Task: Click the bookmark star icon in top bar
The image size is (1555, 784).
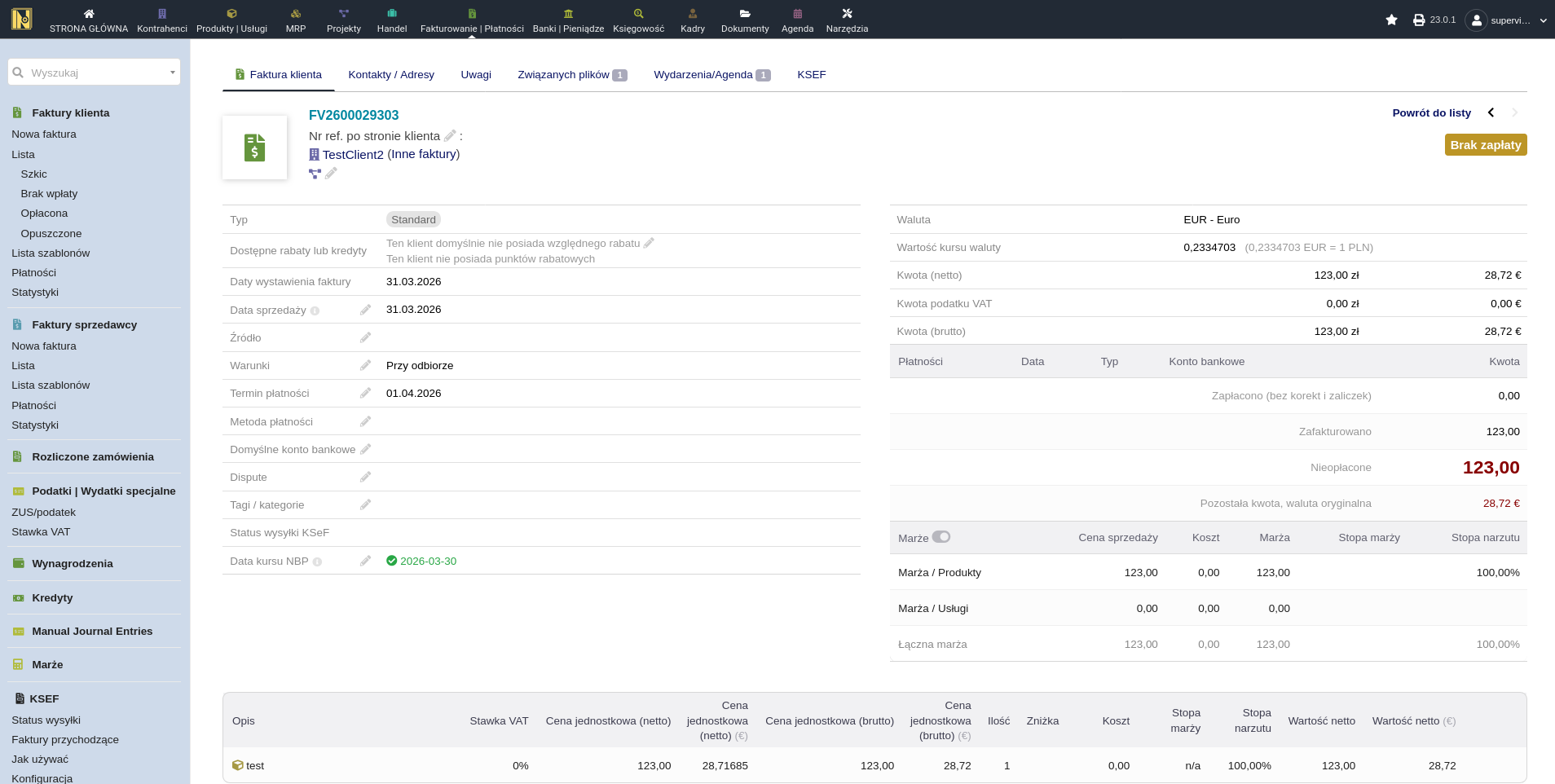Action: tap(1391, 20)
